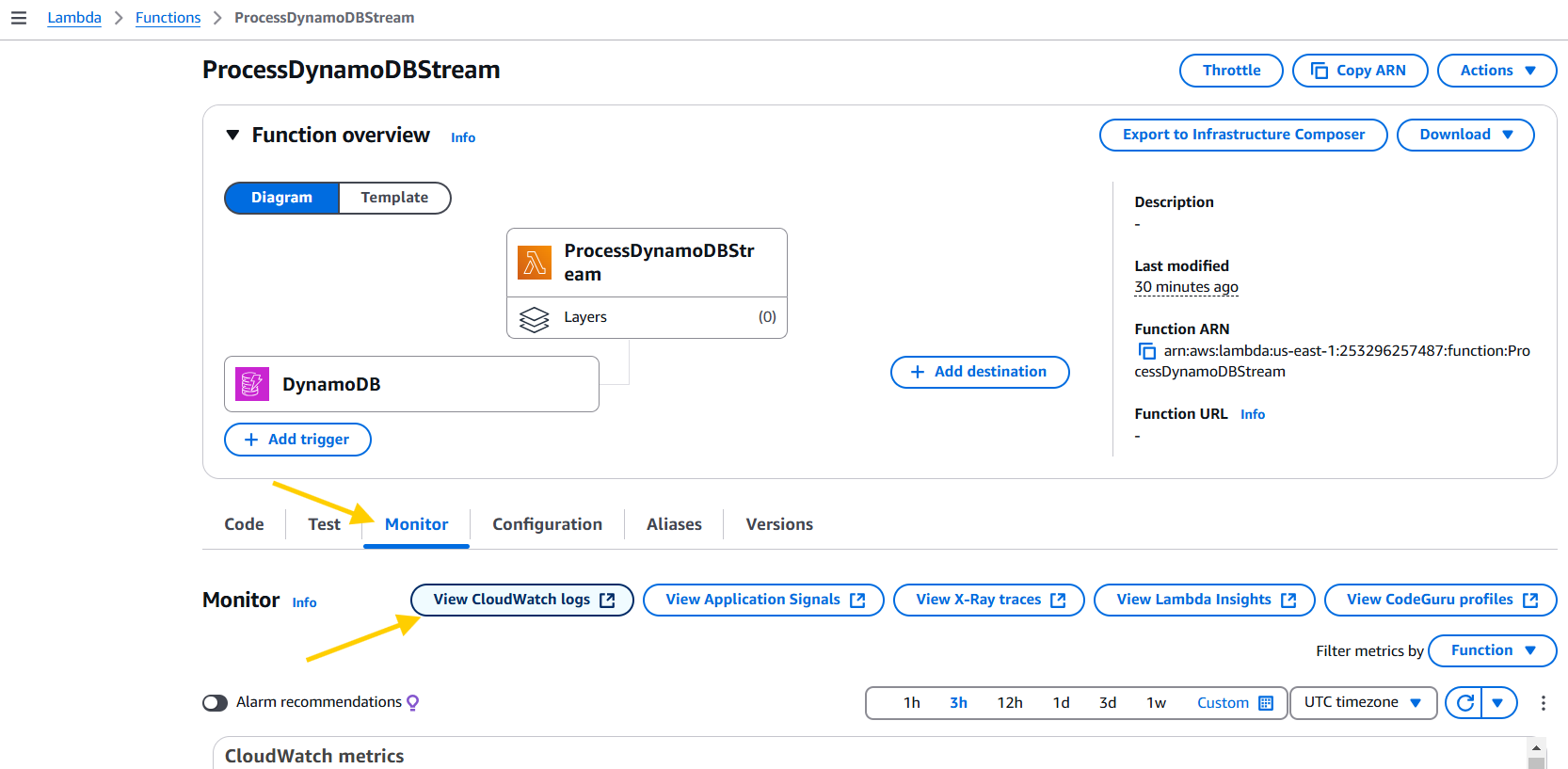
Task: Click the Layers stack icon
Action: click(534, 319)
